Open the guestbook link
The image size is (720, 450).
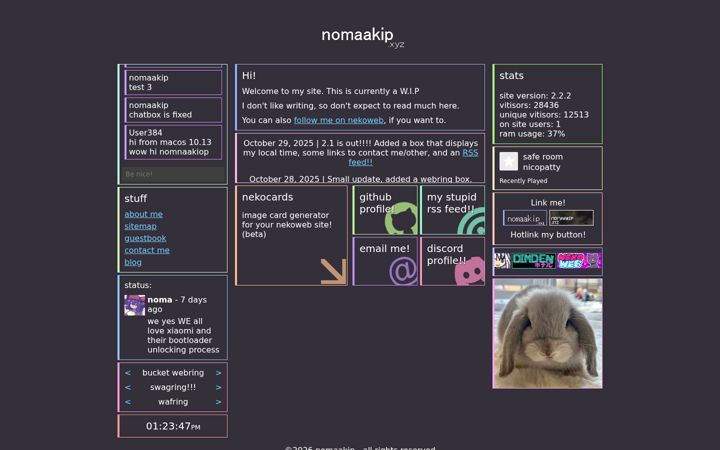[x=145, y=238]
